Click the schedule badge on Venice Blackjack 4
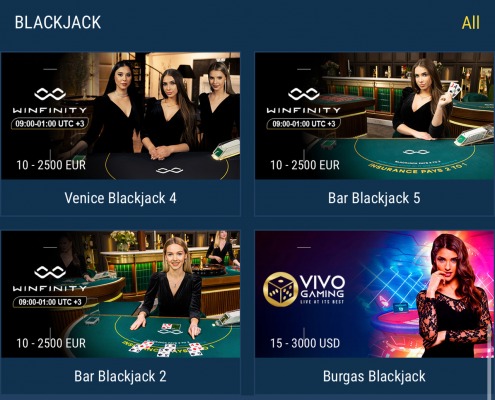The image size is (495, 400). pyautogui.click(x=50, y=124)
